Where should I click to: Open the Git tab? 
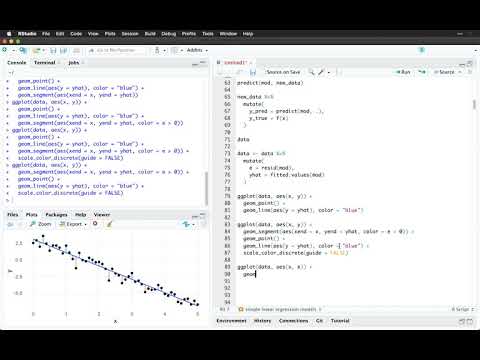tap(319, 321)
